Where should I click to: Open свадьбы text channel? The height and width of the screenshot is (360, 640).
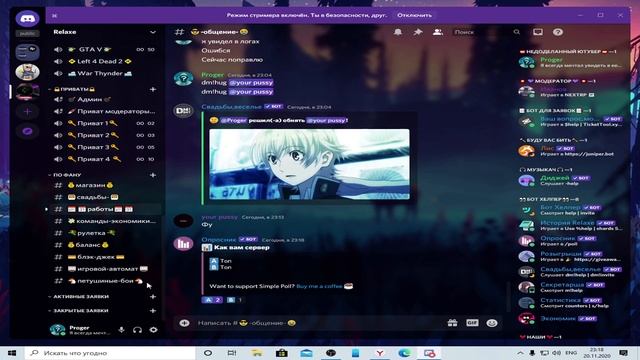click(x=105, y=197)
